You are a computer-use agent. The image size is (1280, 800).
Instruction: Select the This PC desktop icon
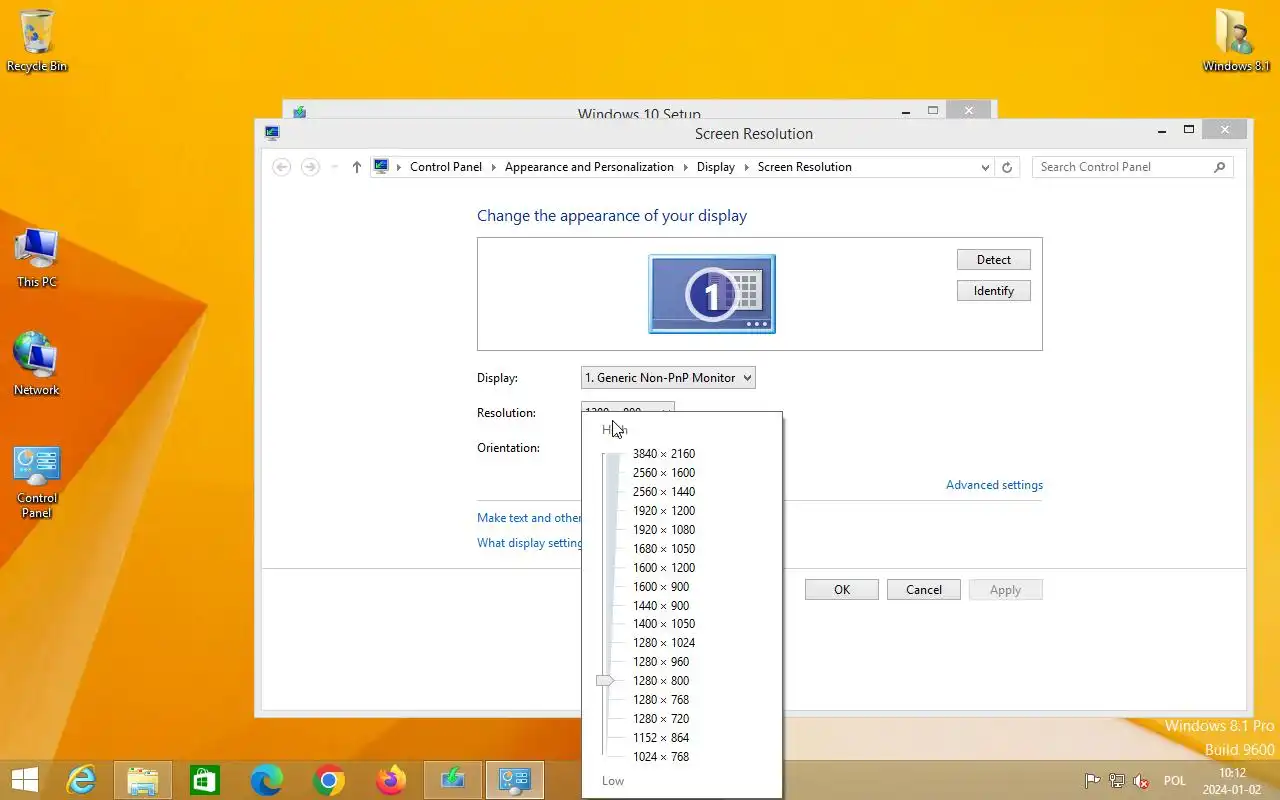point(37,258)
